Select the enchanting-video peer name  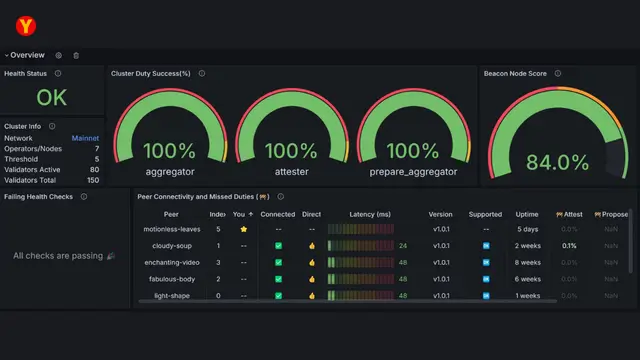point(172,262)
